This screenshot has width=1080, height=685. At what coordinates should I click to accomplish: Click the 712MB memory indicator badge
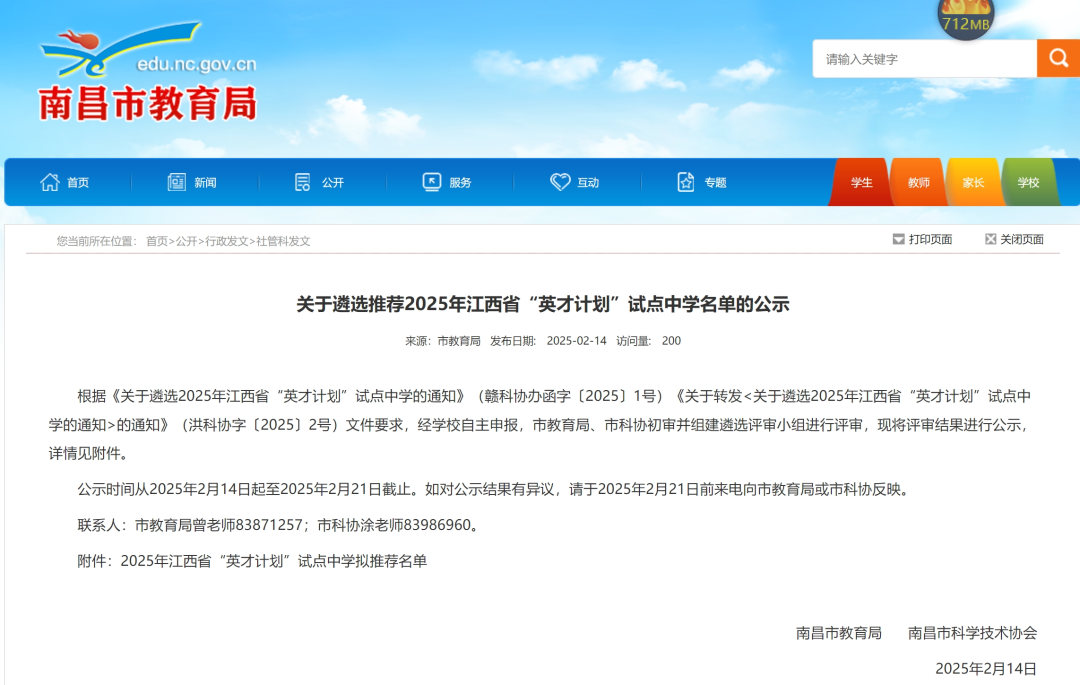click(965, 19)
